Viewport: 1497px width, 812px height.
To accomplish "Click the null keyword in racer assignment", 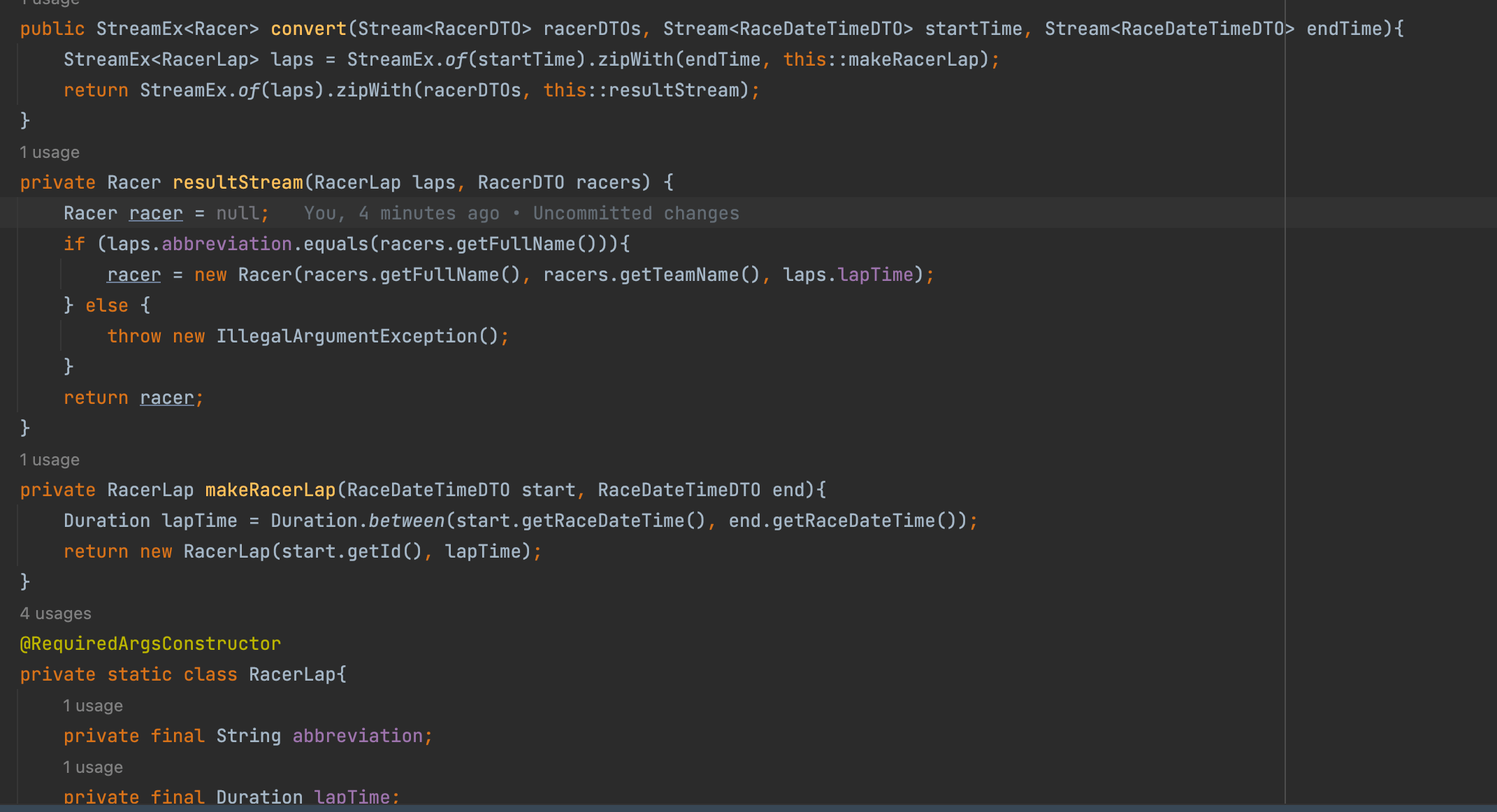I will [x=238, y=213].
